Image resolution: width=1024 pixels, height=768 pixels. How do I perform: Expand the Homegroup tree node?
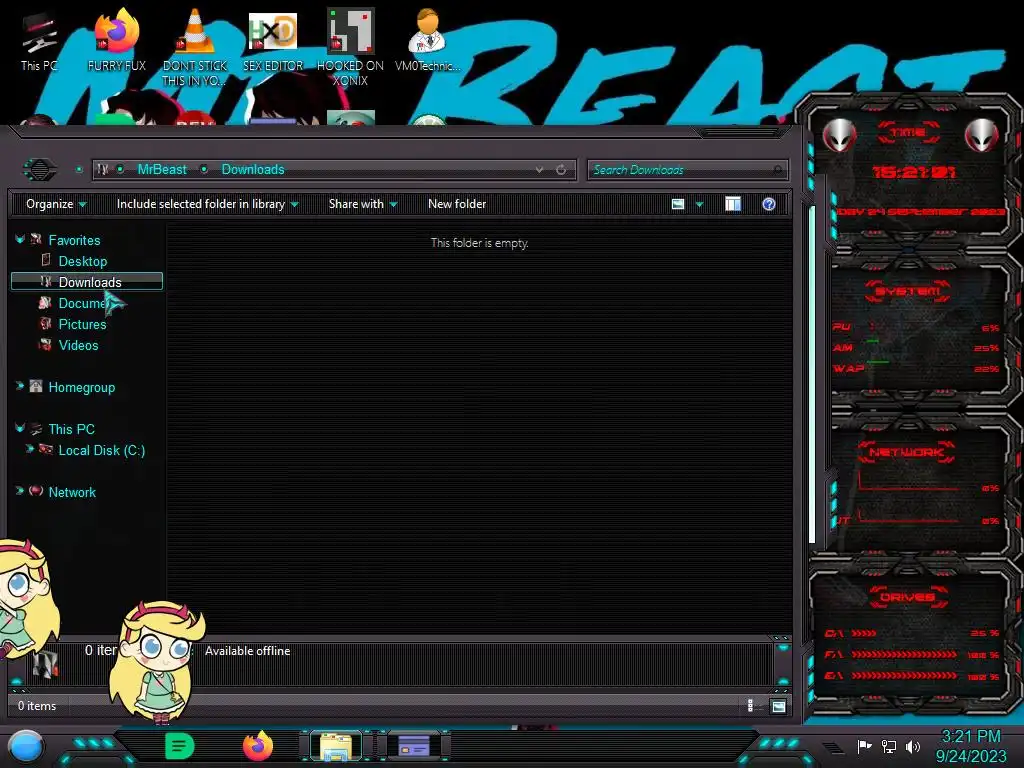tap(20, 387)
